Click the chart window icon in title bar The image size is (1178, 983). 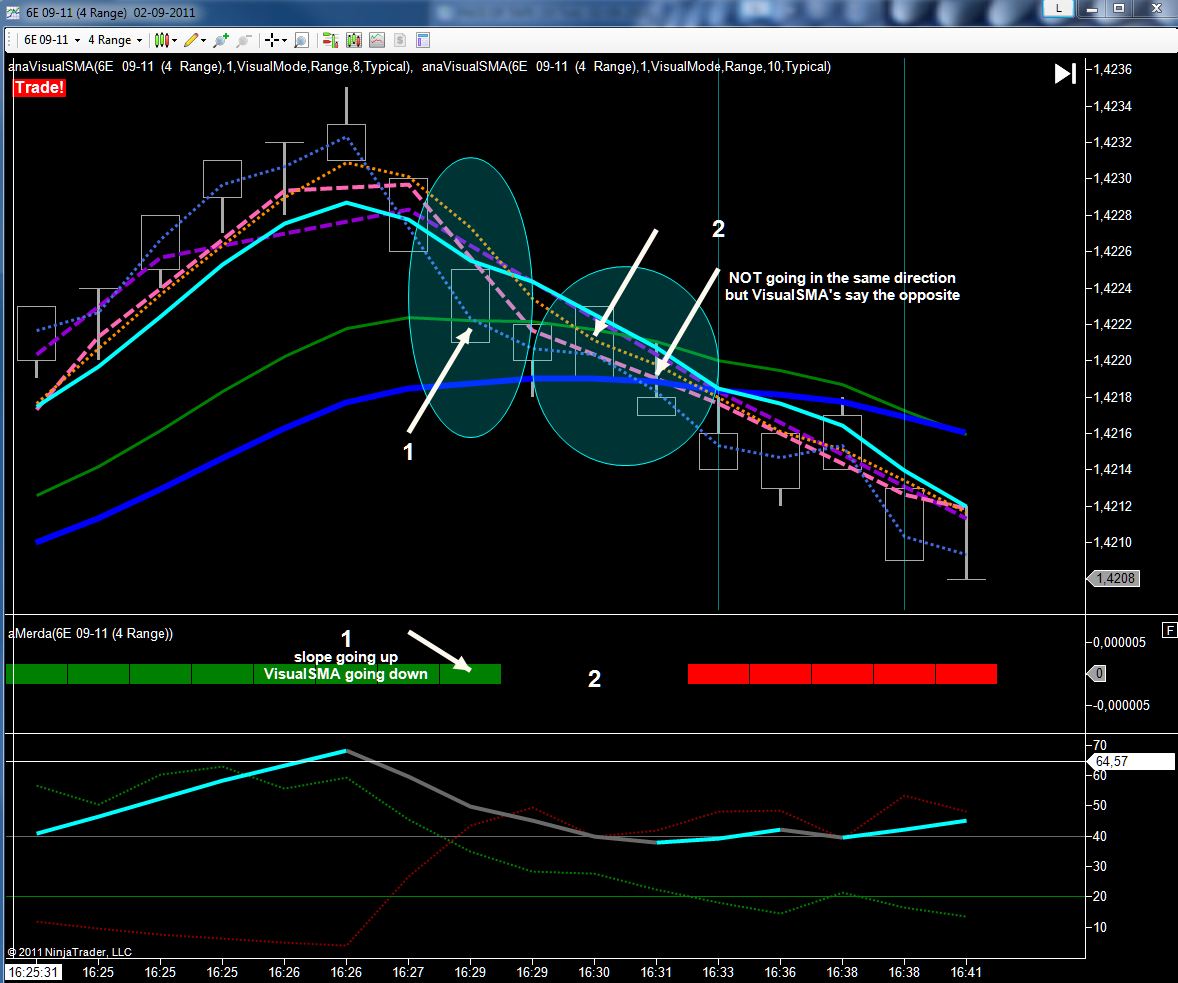[x=13, y=12]
